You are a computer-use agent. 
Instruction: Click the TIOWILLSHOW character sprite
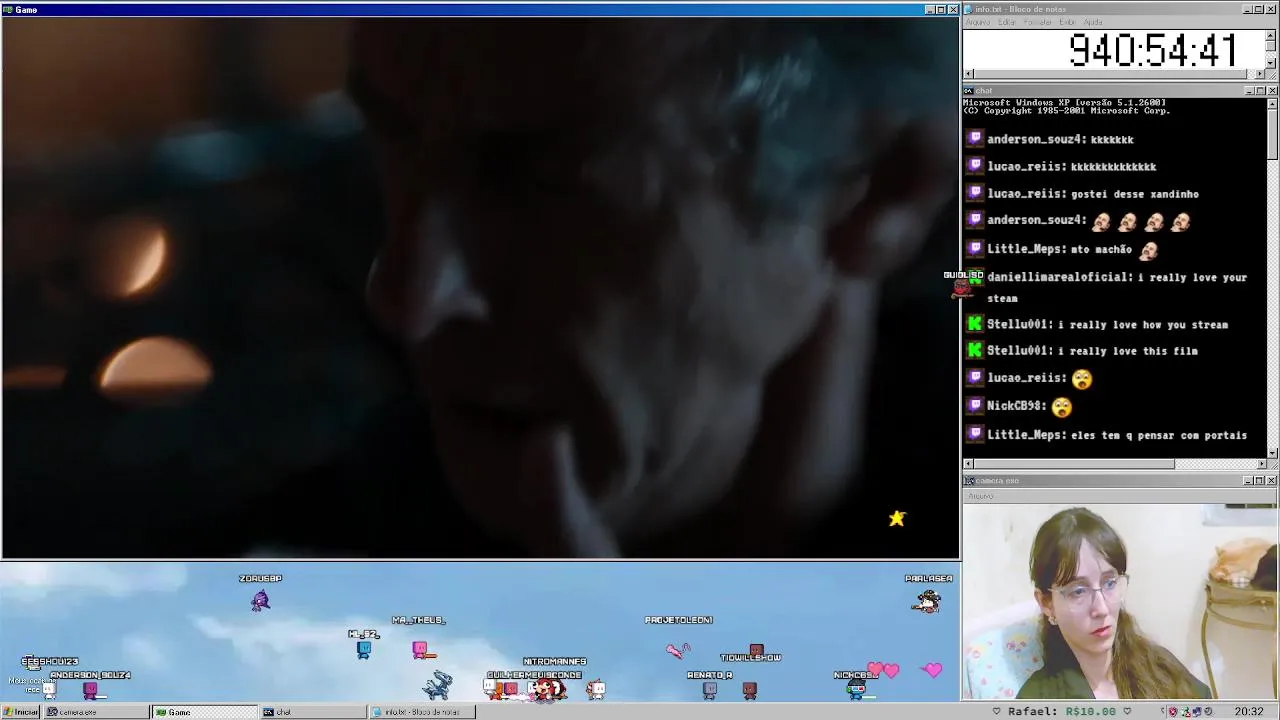pyautogui.click(x=756, y=650)
